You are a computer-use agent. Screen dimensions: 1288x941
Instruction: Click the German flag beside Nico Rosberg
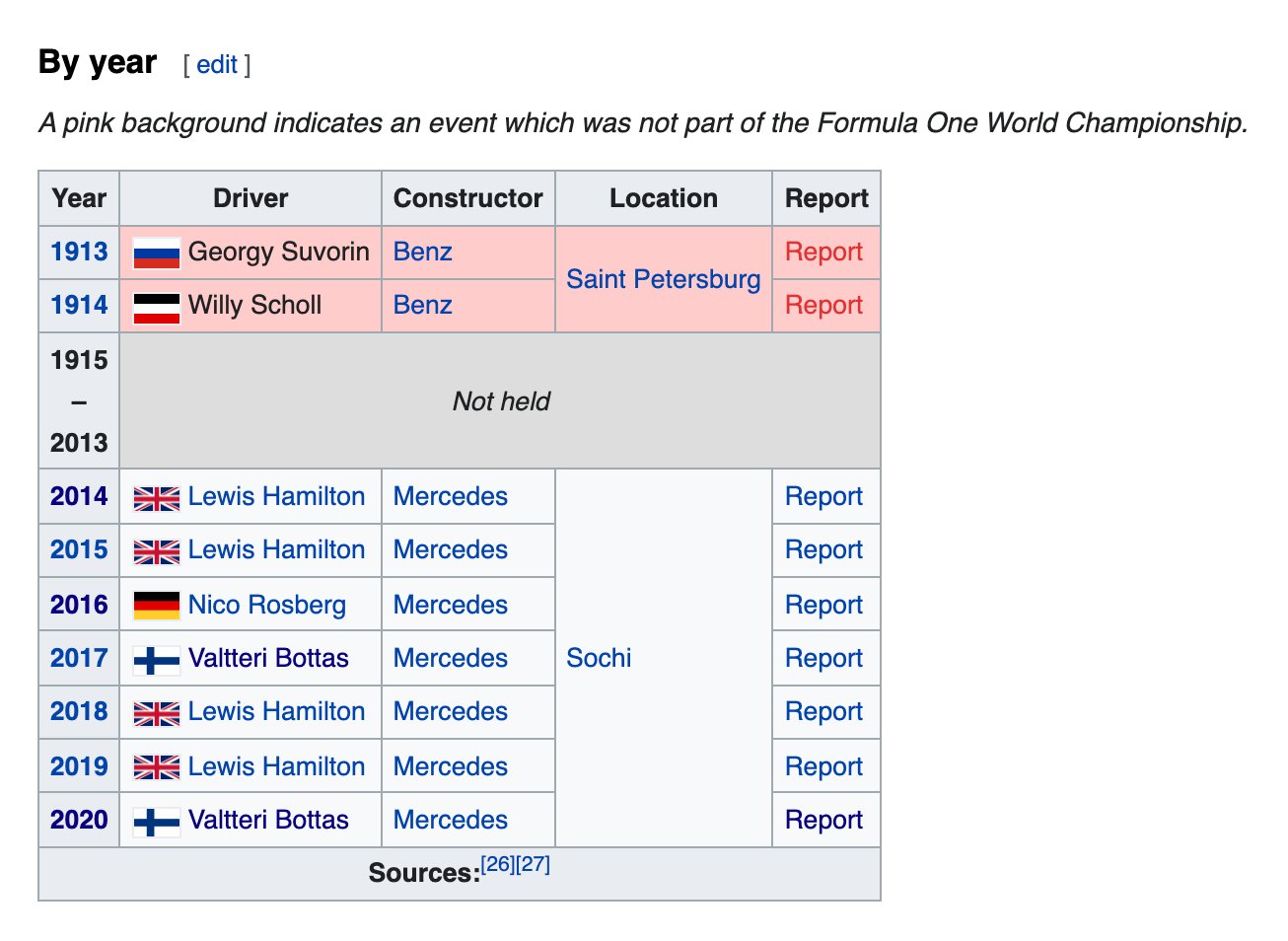tap(157, 605)
